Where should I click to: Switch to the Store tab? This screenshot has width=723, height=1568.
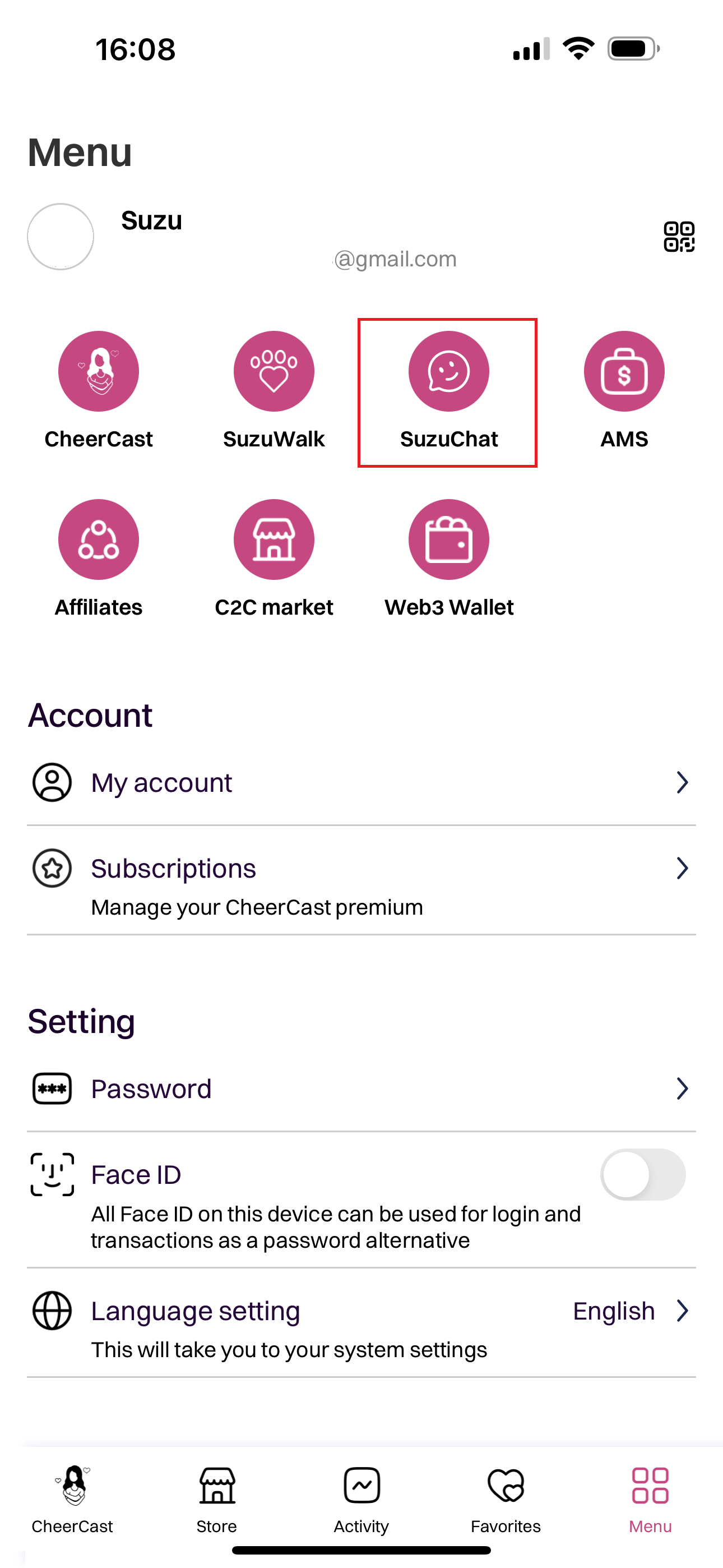click(x=217, y=1500)
